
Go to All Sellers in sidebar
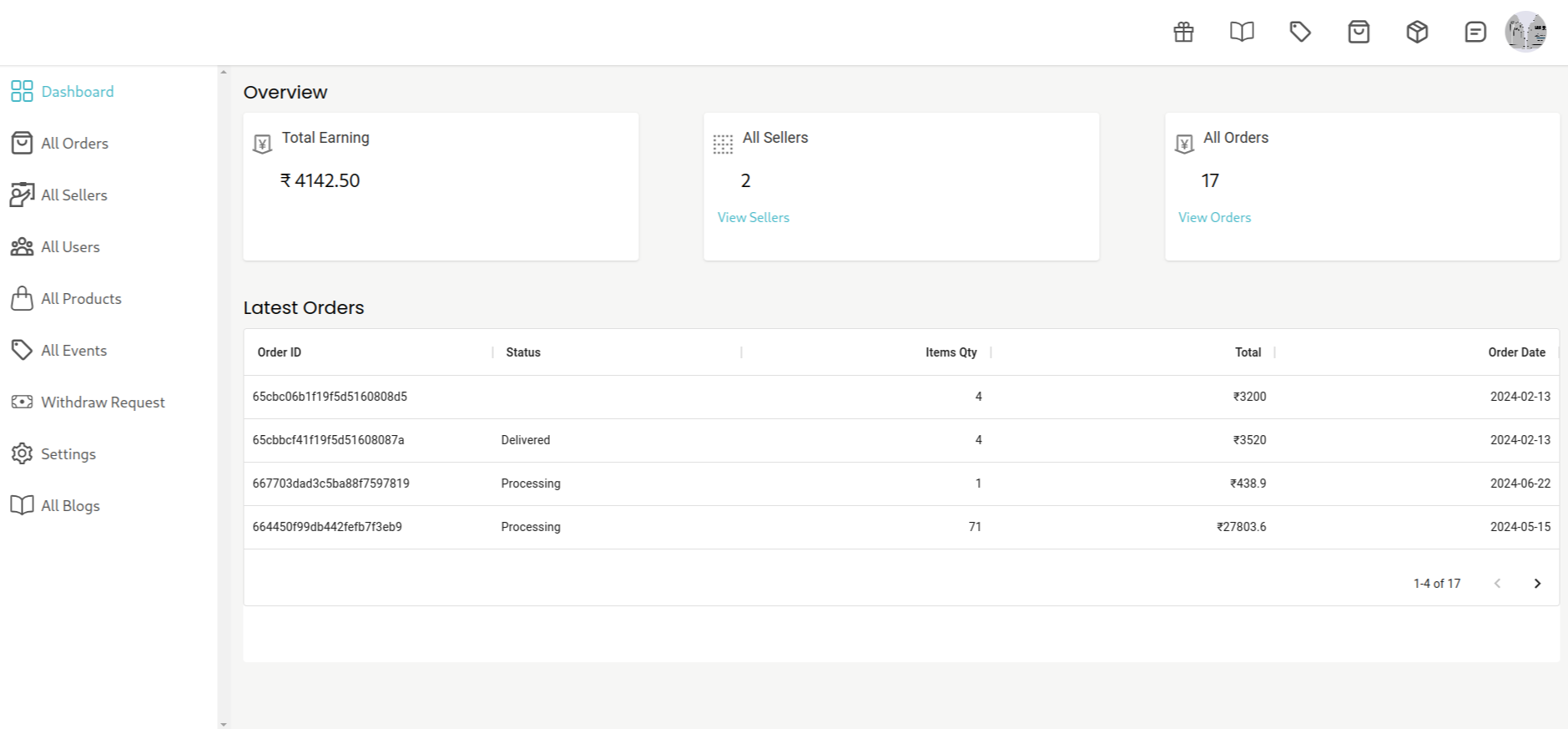pos(73,195)
